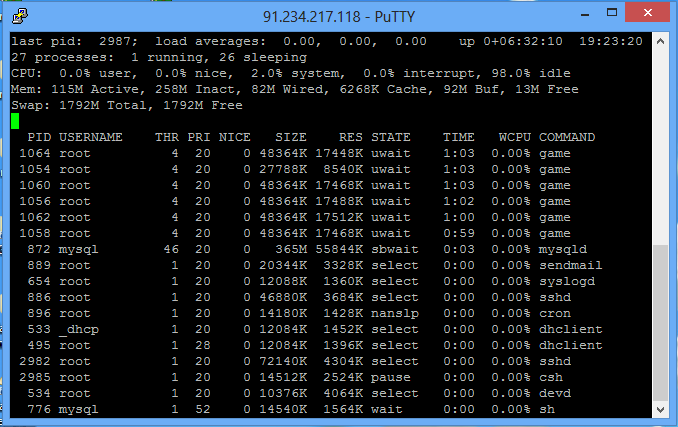Click the sbwait state value
The height and width of the screenshot is (427, 678).
(x=395, y=249)
